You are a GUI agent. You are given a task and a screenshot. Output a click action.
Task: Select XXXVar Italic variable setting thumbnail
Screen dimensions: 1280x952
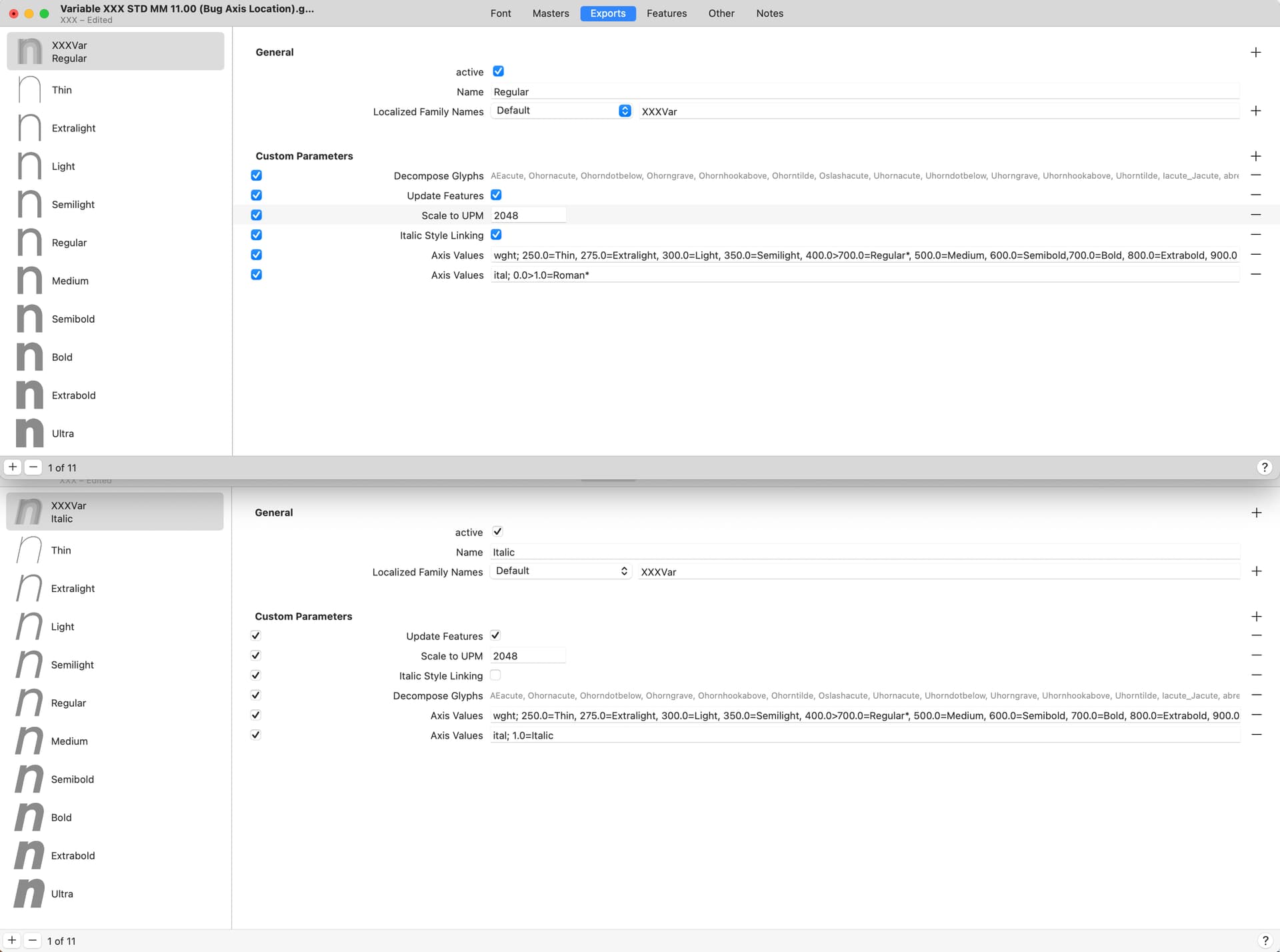coord(29,511)
